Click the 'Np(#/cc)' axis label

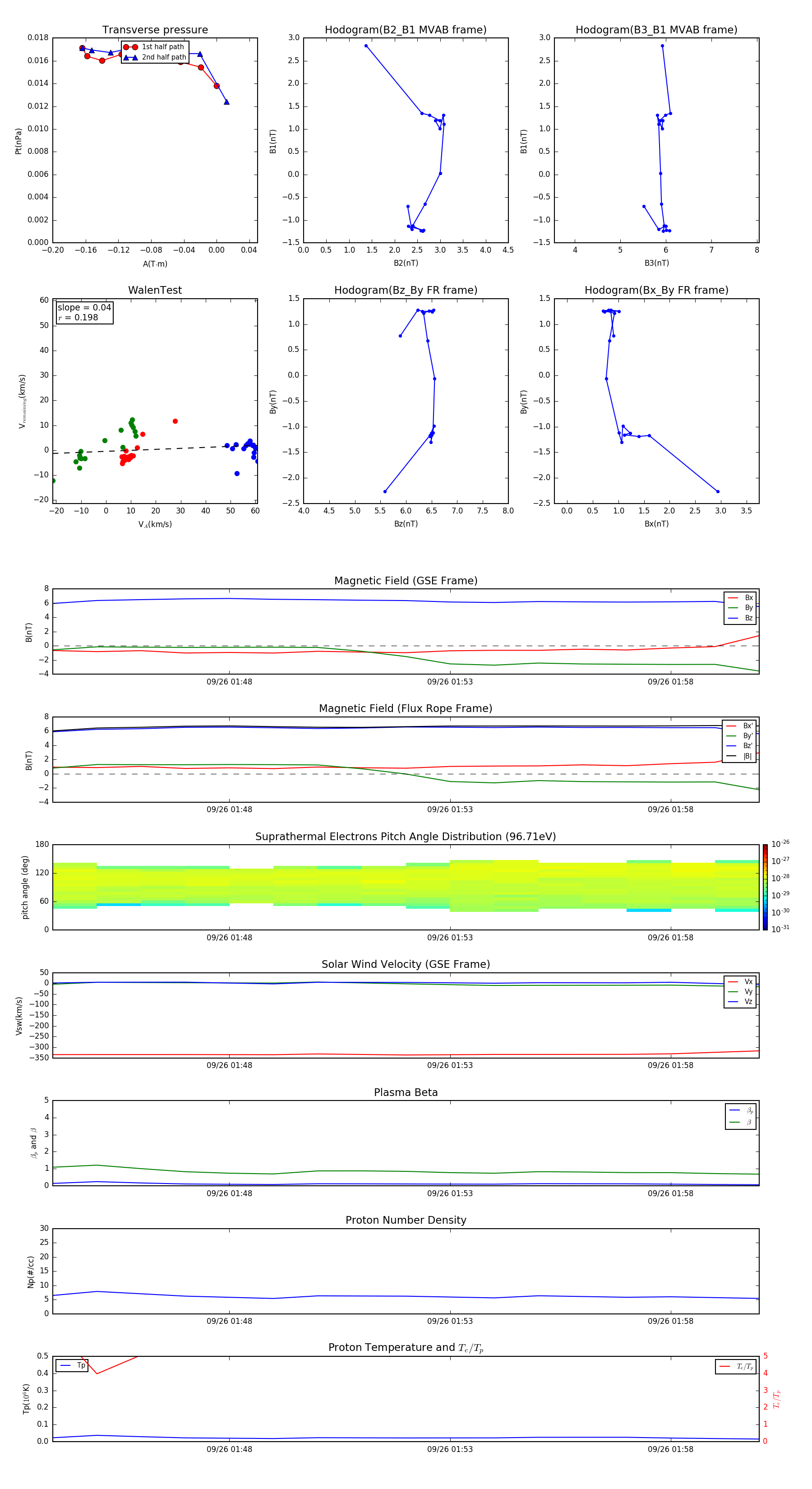click(31, 1272)
